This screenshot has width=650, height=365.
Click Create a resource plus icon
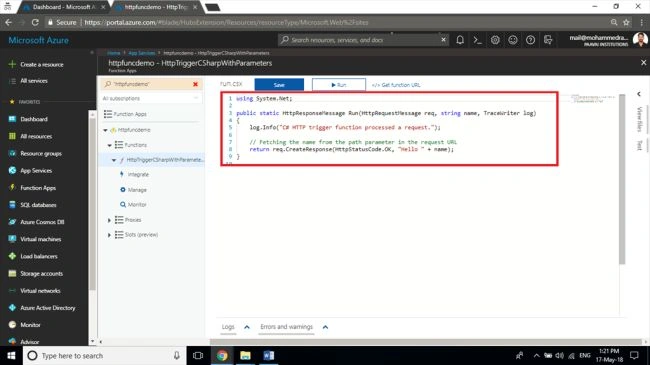tap(12, 64)
